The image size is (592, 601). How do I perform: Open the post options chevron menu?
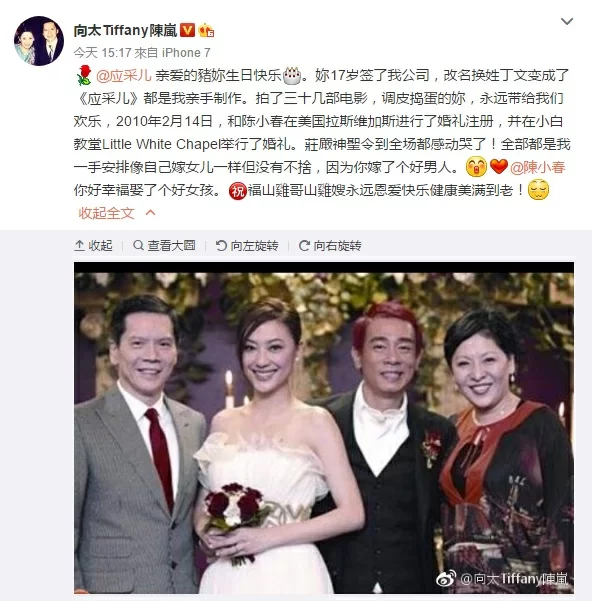tap(567, 21)
